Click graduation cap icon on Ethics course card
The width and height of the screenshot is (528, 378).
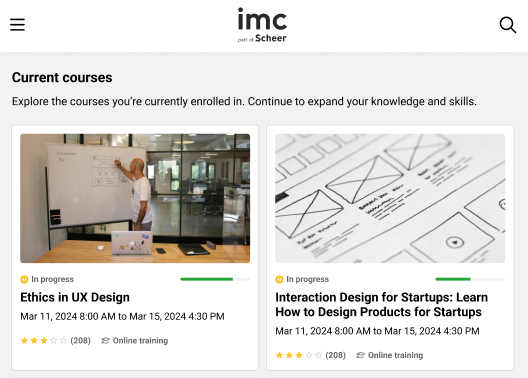[105, 341]
